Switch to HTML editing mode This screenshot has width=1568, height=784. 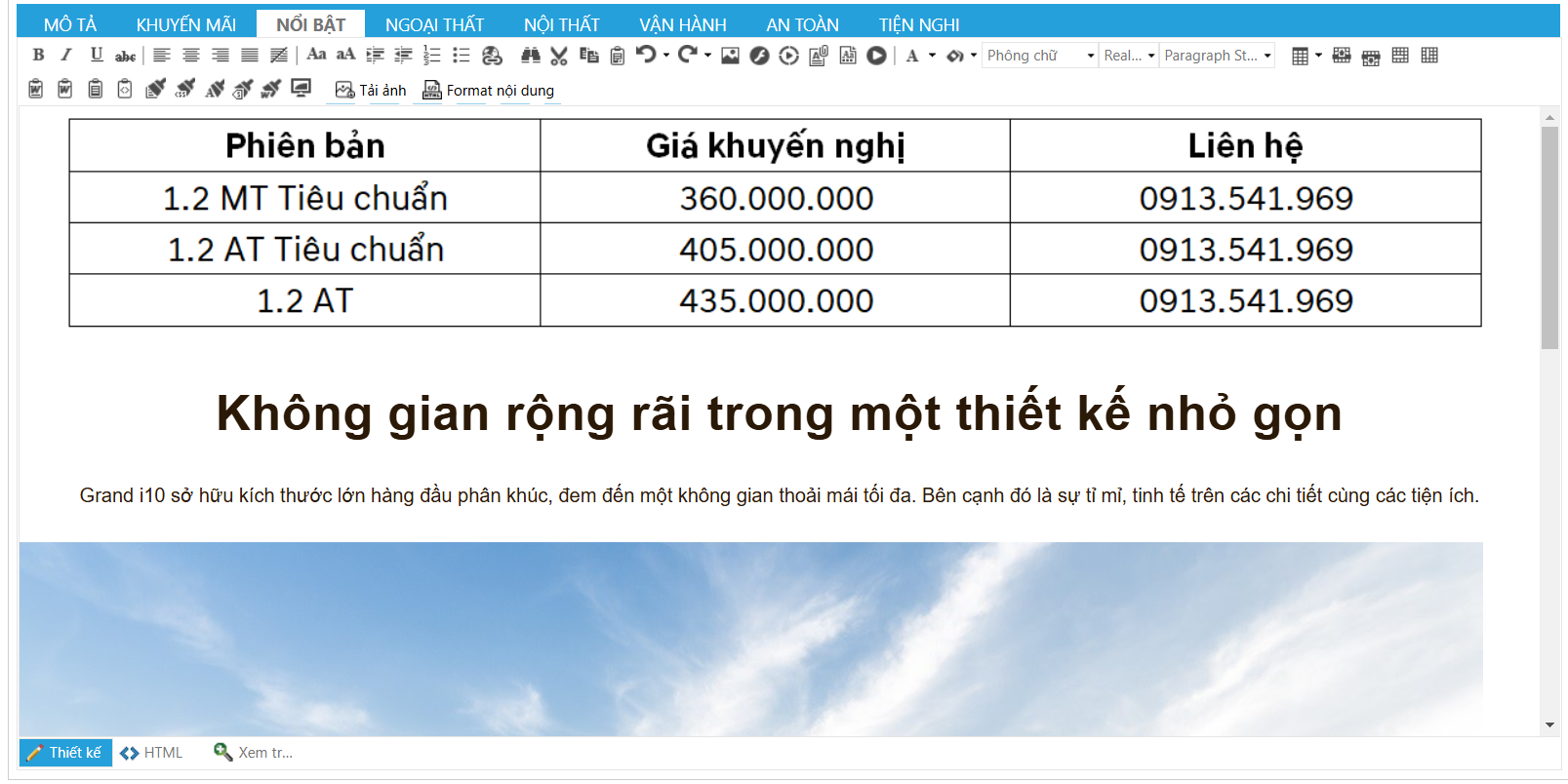151,753
